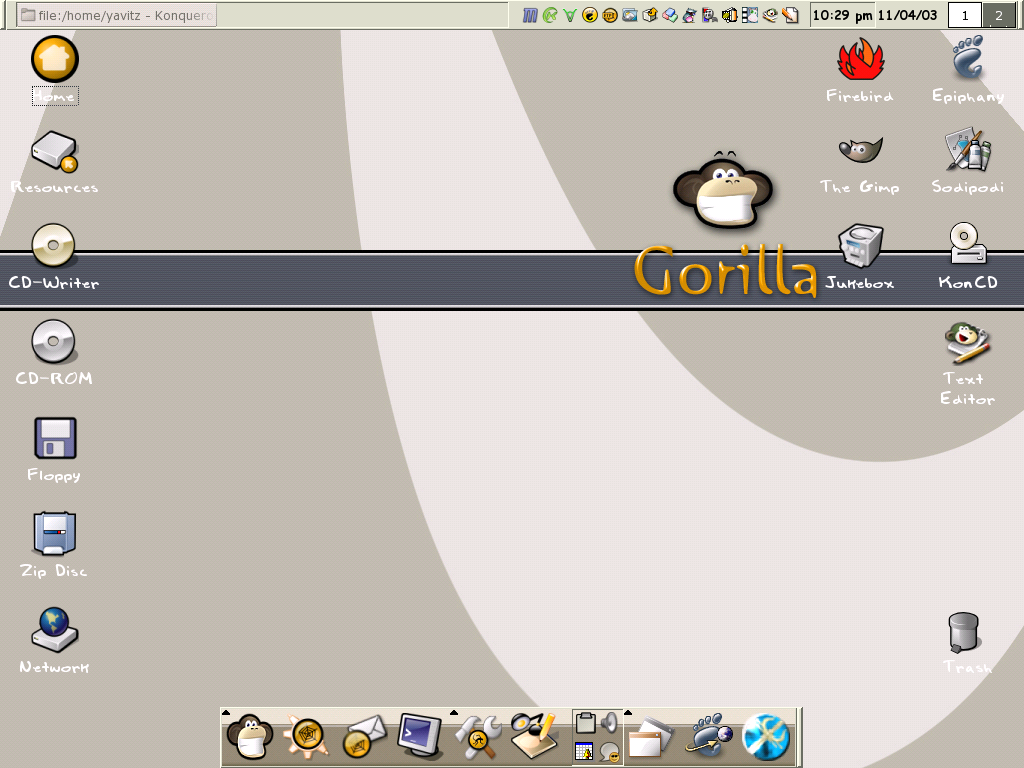Viewport: 1024px width, 768px height.
Task: Launch Jukebox from desktop
Action: [x=861, y=246]
